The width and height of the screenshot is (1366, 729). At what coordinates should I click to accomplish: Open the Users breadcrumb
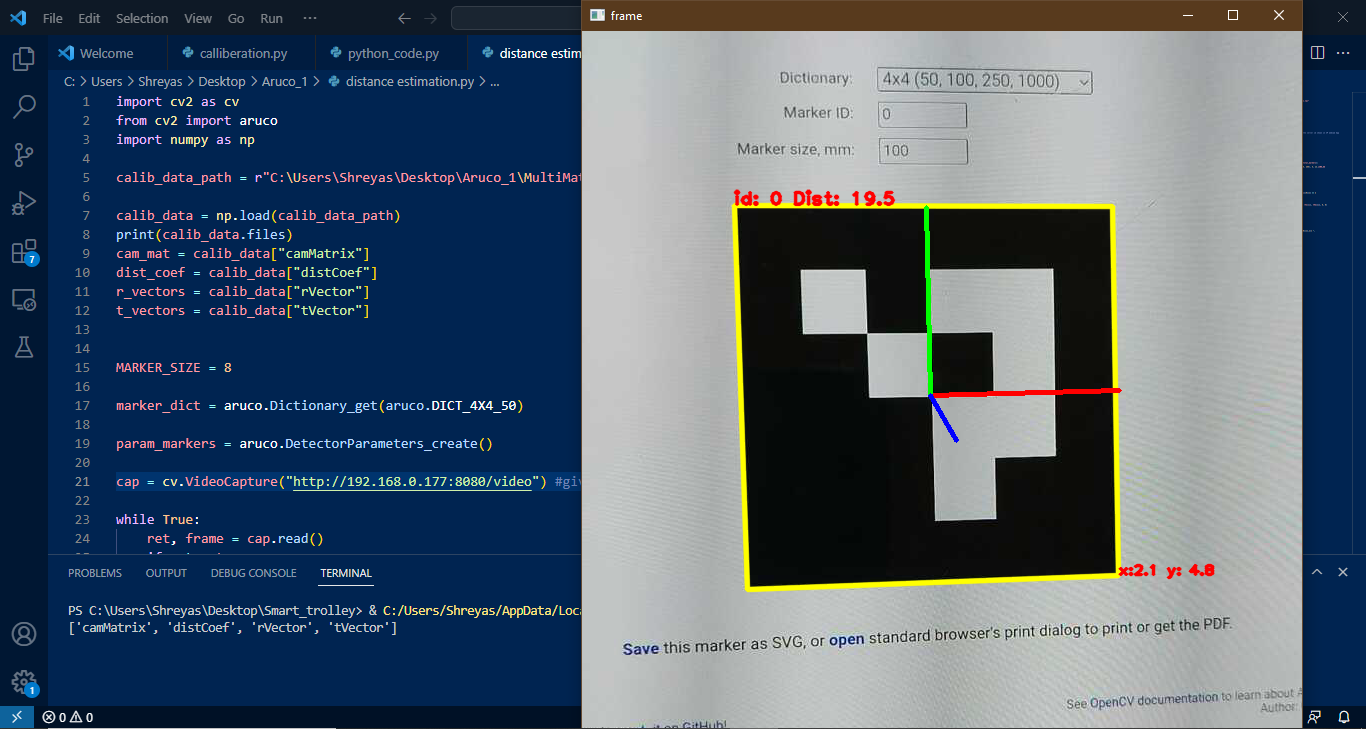(106, 82)
